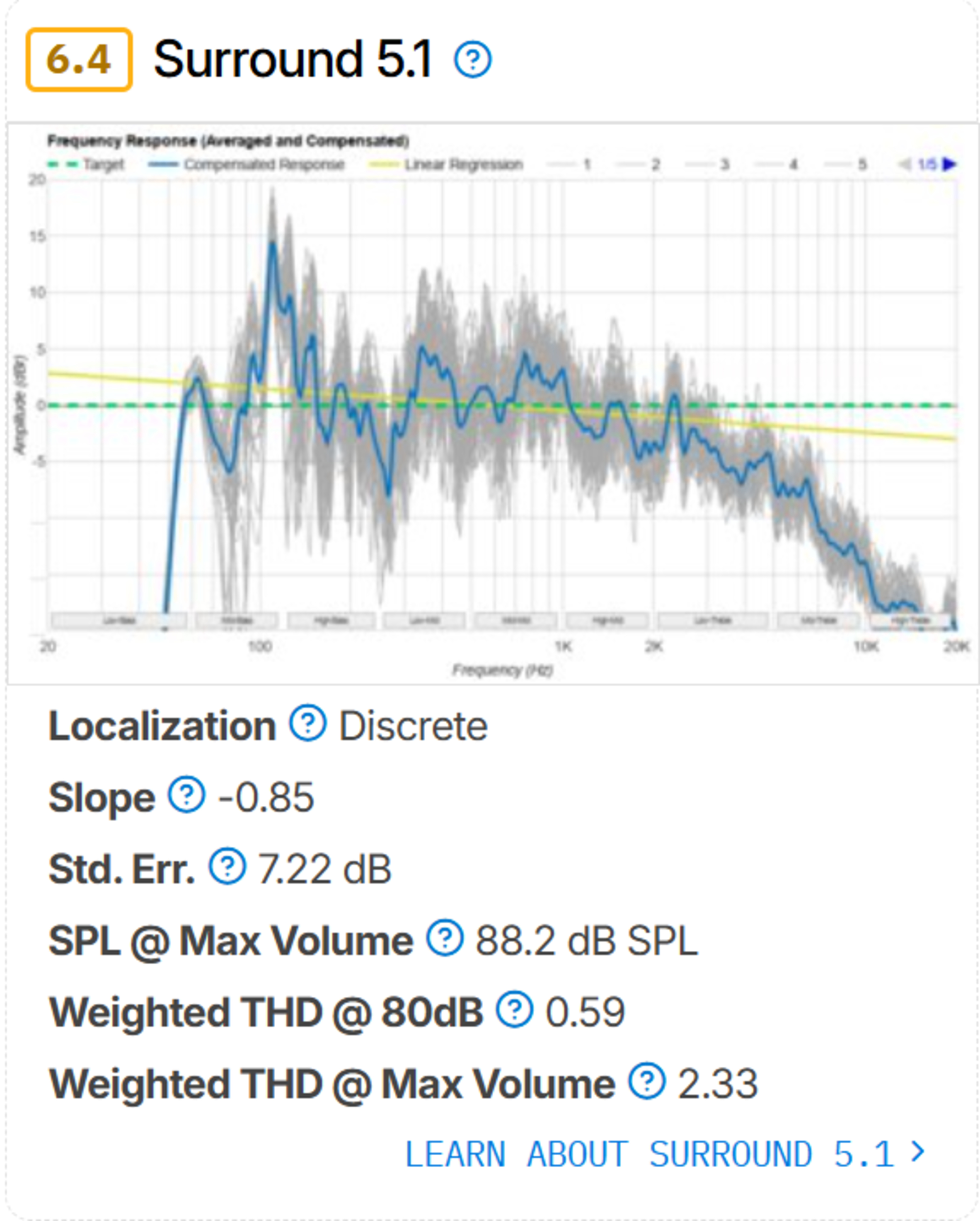Click the SPL @ Max Volume help icon
Screen dimensions: 980x1221
pos(445,938)
